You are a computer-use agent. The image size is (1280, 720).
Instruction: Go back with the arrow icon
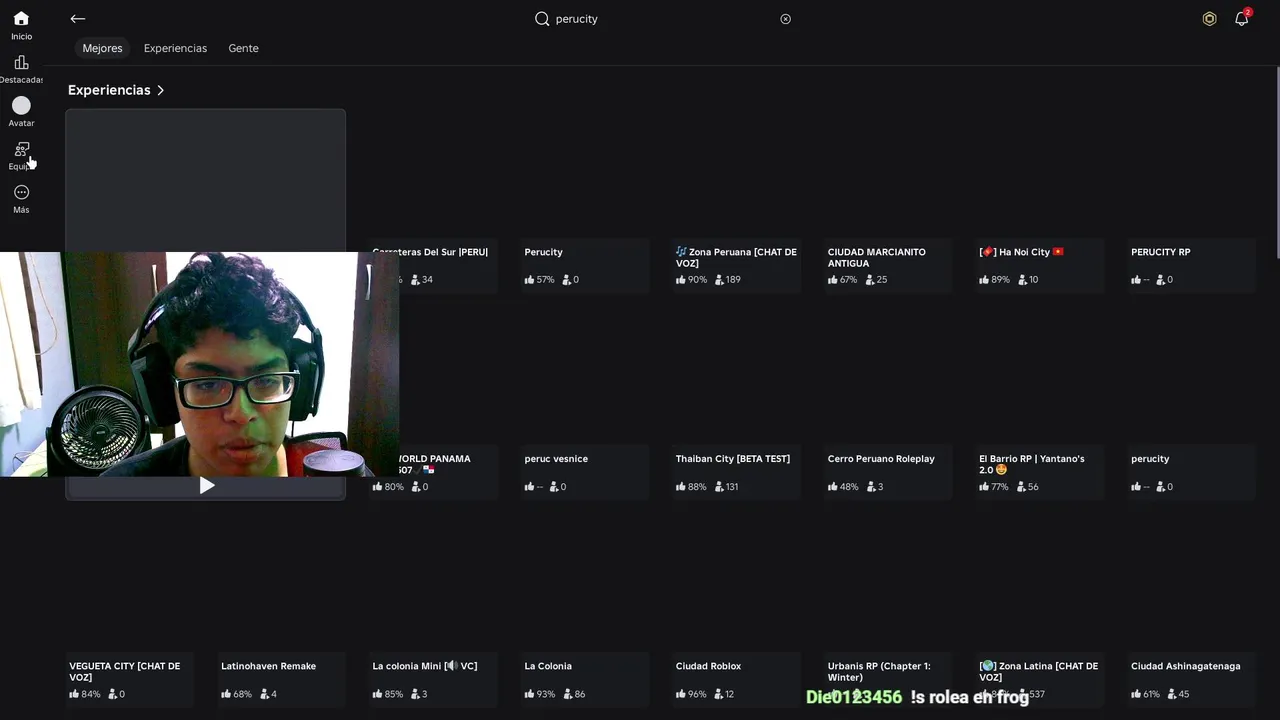tap(77, 19)
